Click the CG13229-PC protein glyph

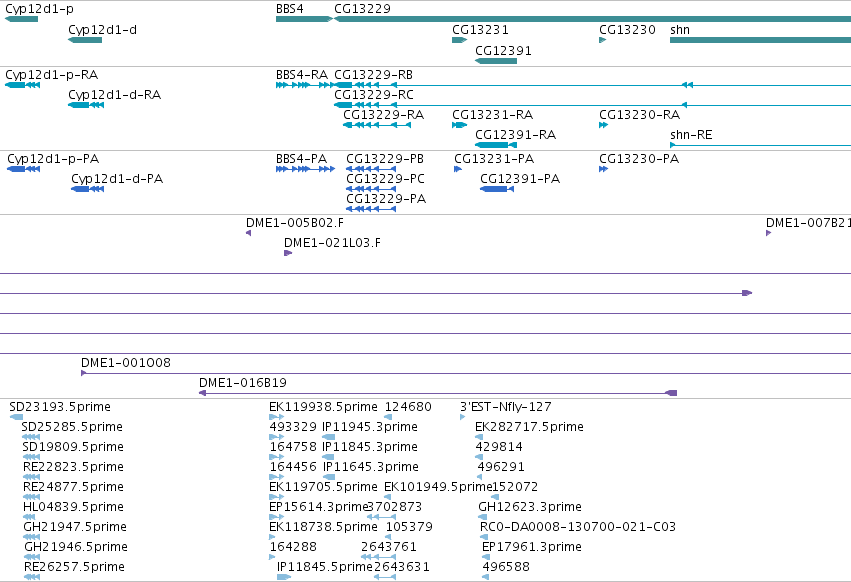pos(371,189)
